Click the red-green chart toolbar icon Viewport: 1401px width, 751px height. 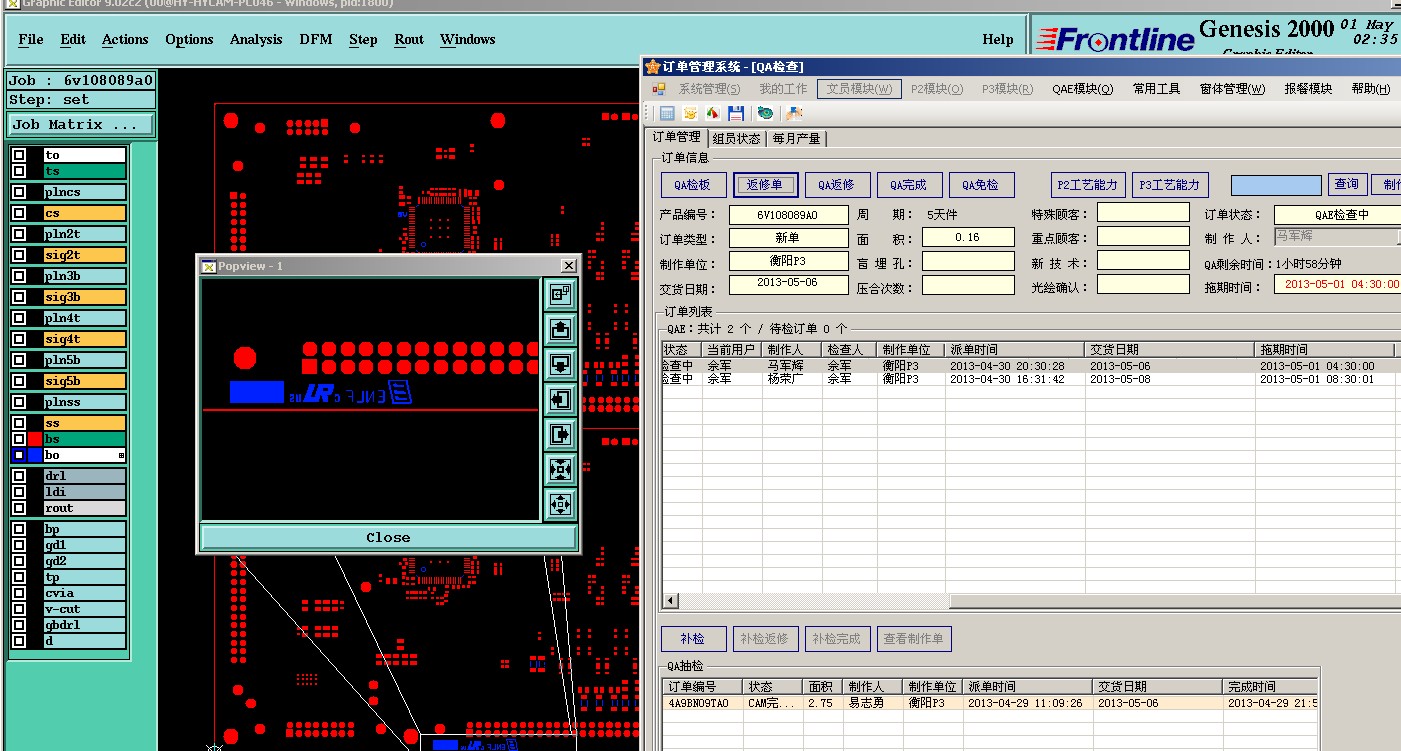713,113
